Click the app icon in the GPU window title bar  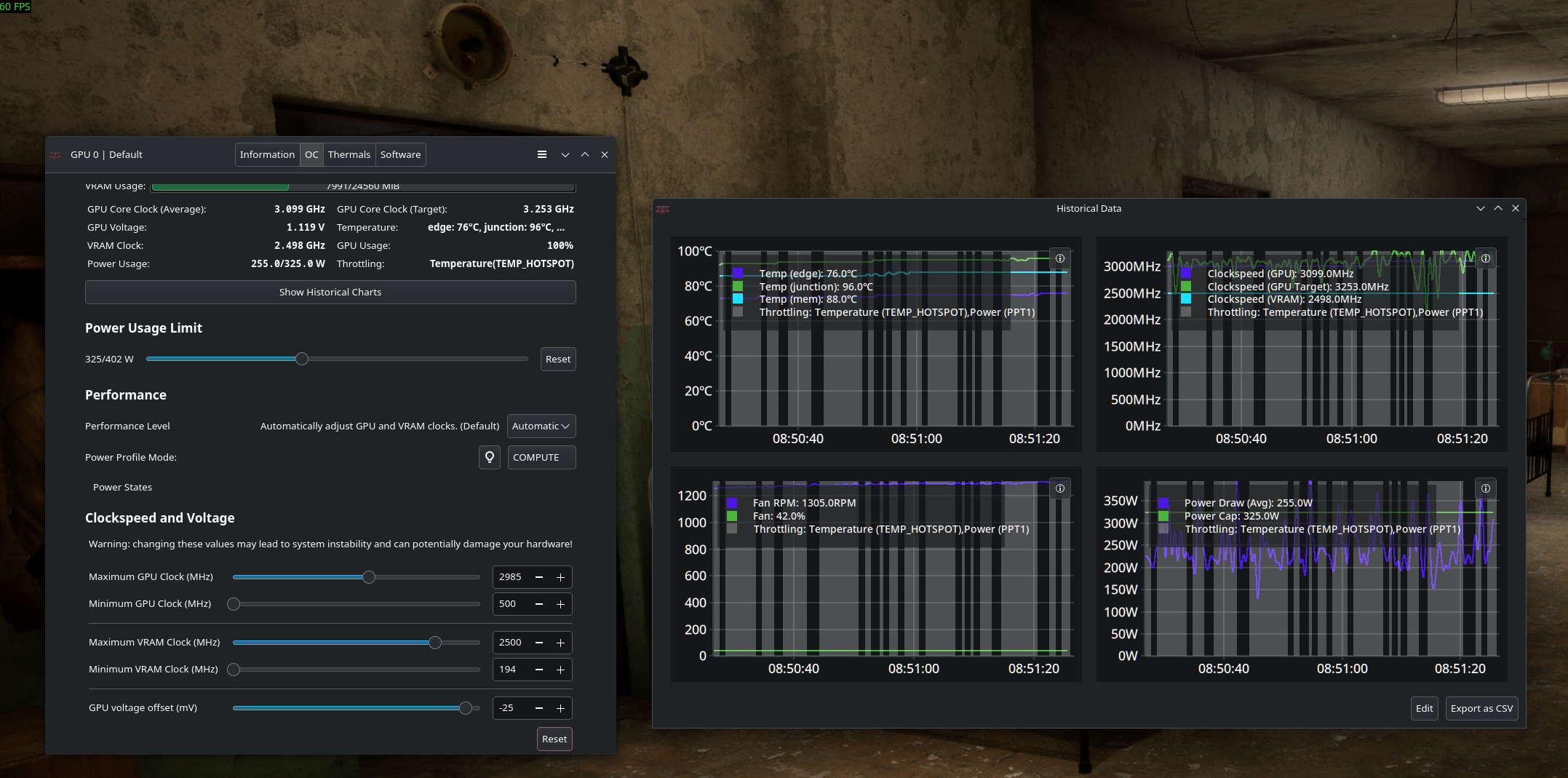55,155
